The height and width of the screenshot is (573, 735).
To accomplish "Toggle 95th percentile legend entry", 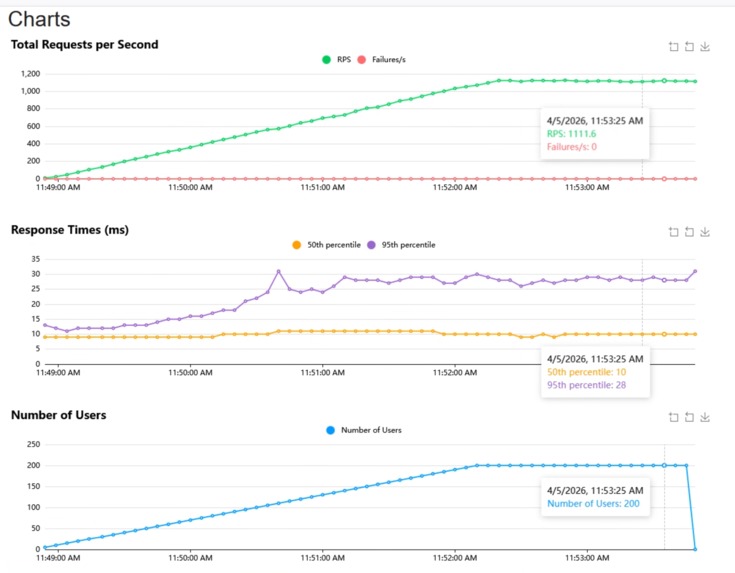I will [401, 245].
